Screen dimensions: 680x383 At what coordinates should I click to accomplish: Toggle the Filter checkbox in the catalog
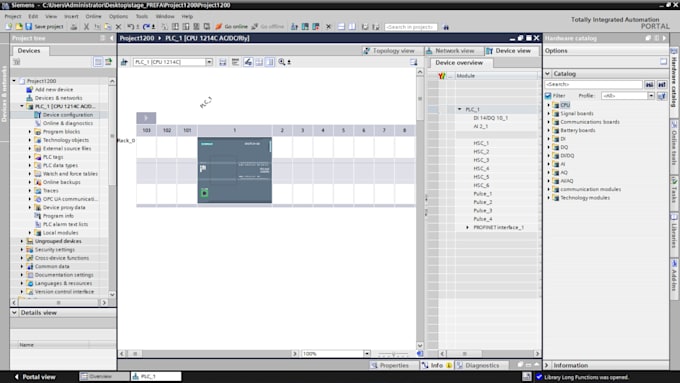point(548,96)
